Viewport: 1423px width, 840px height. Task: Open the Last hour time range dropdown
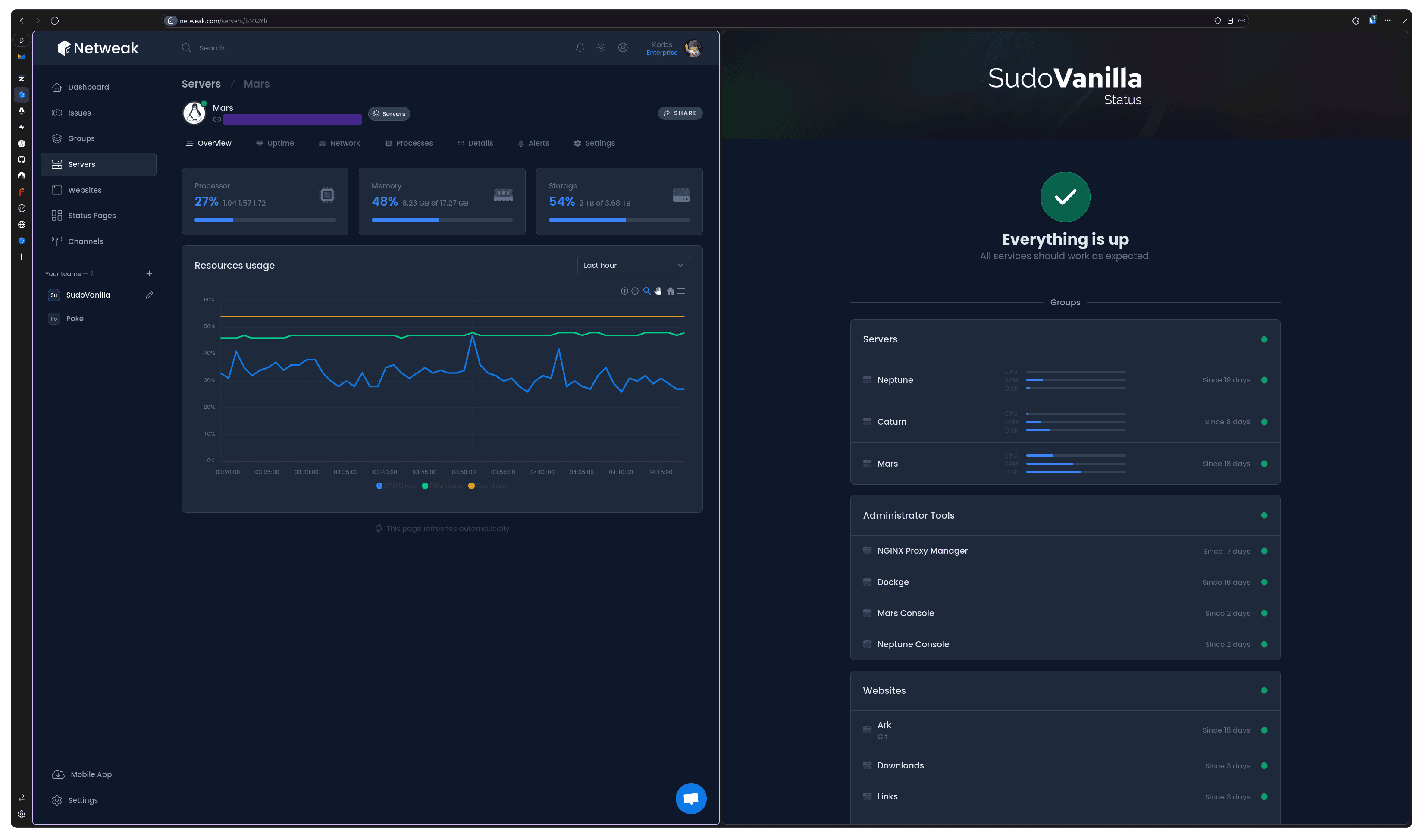(633, 265)
